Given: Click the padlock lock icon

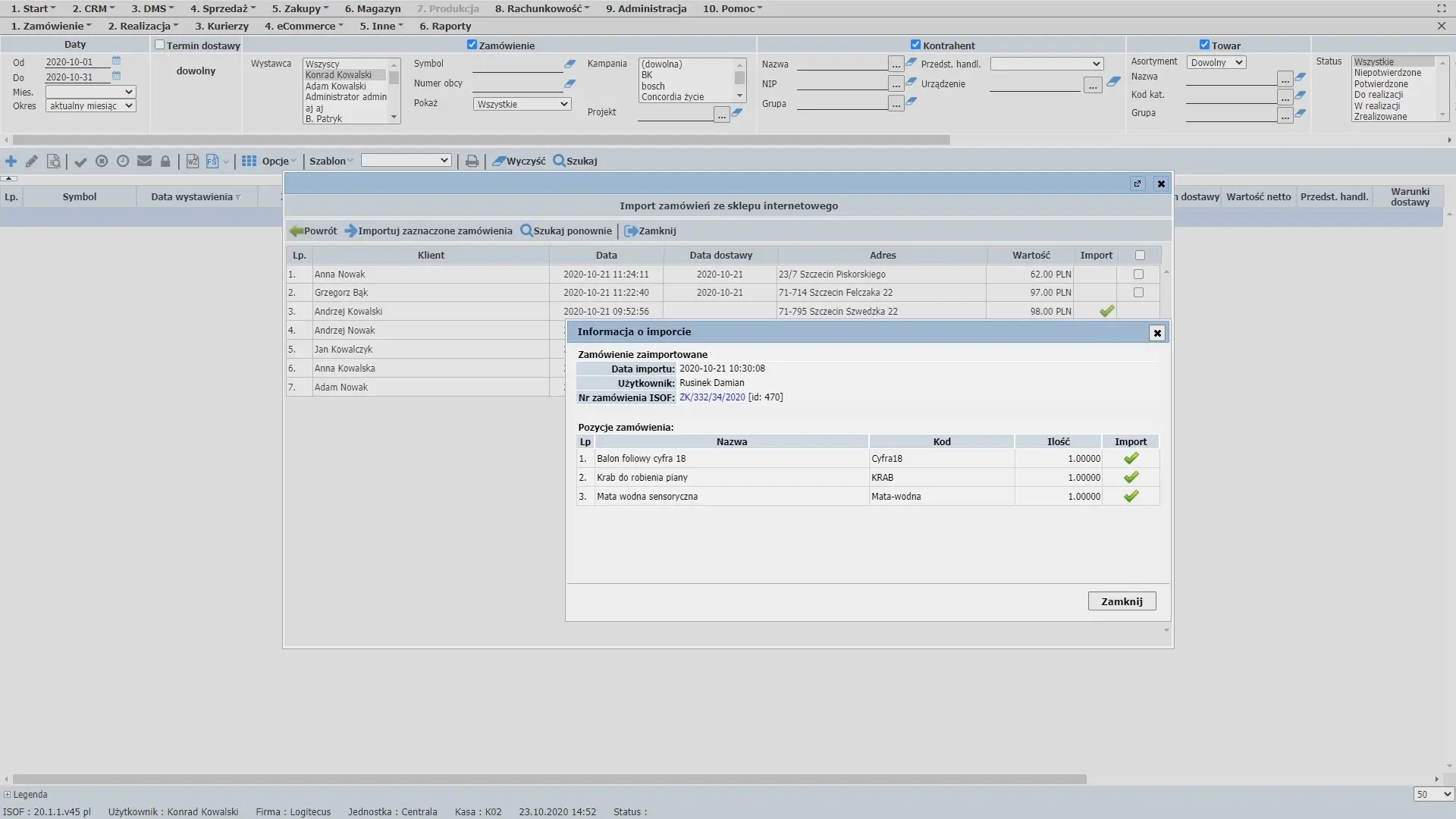Looking at the screenshot, I should click(x=165, y=162).
